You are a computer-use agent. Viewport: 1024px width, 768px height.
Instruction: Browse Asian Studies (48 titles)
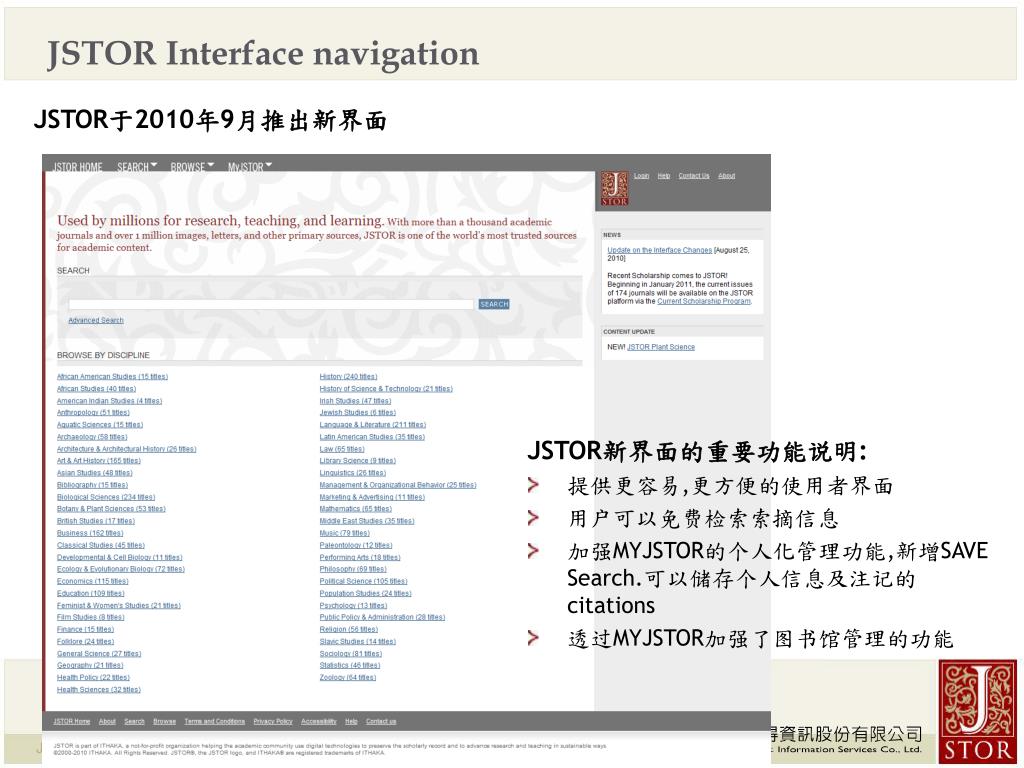pos(94,473)
